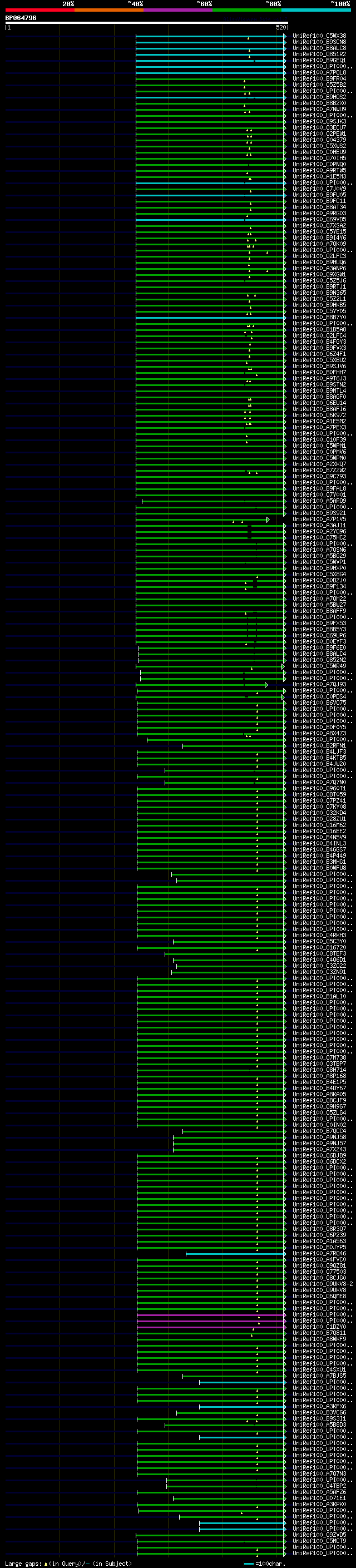Click the cyan ~100% identity legend segment
The width and height of the screenshot is (356, 1568).
click(317, 10)
